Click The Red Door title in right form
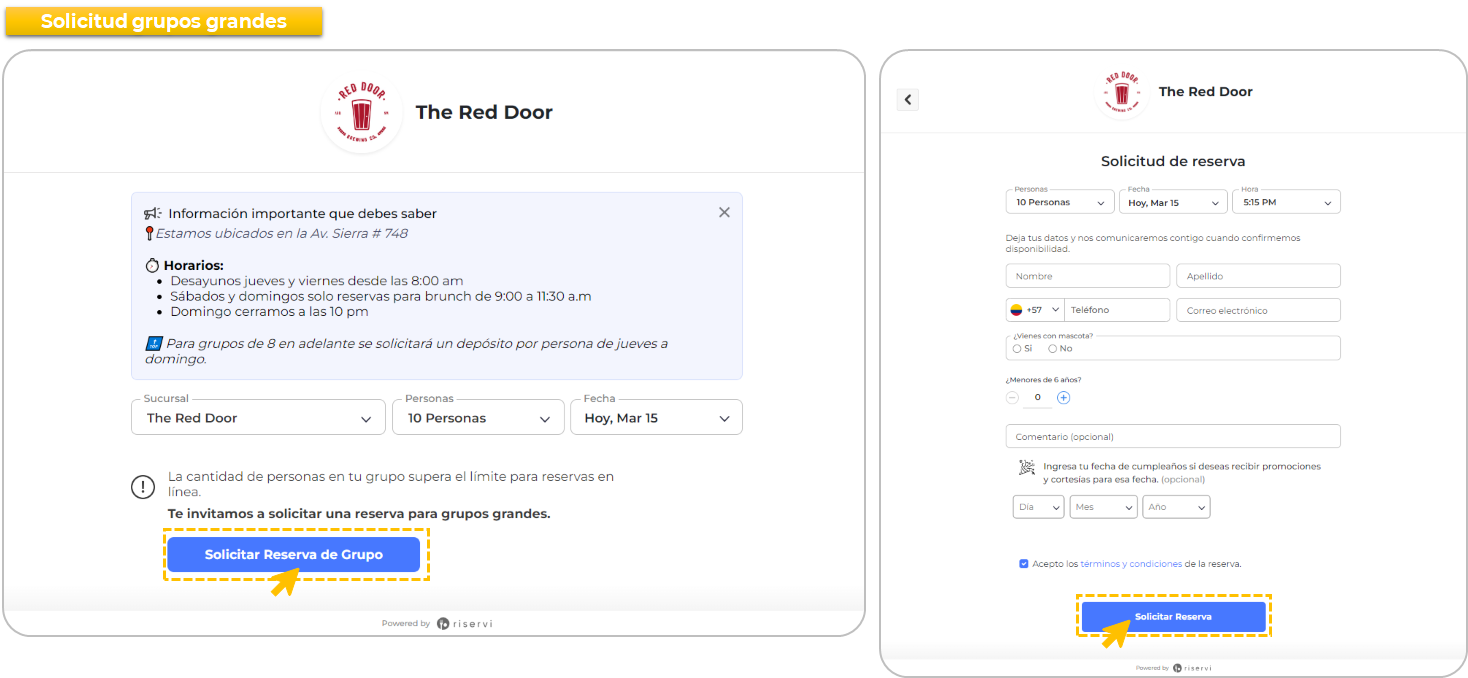1468x678 pixels. click(x=1205, y=91)
